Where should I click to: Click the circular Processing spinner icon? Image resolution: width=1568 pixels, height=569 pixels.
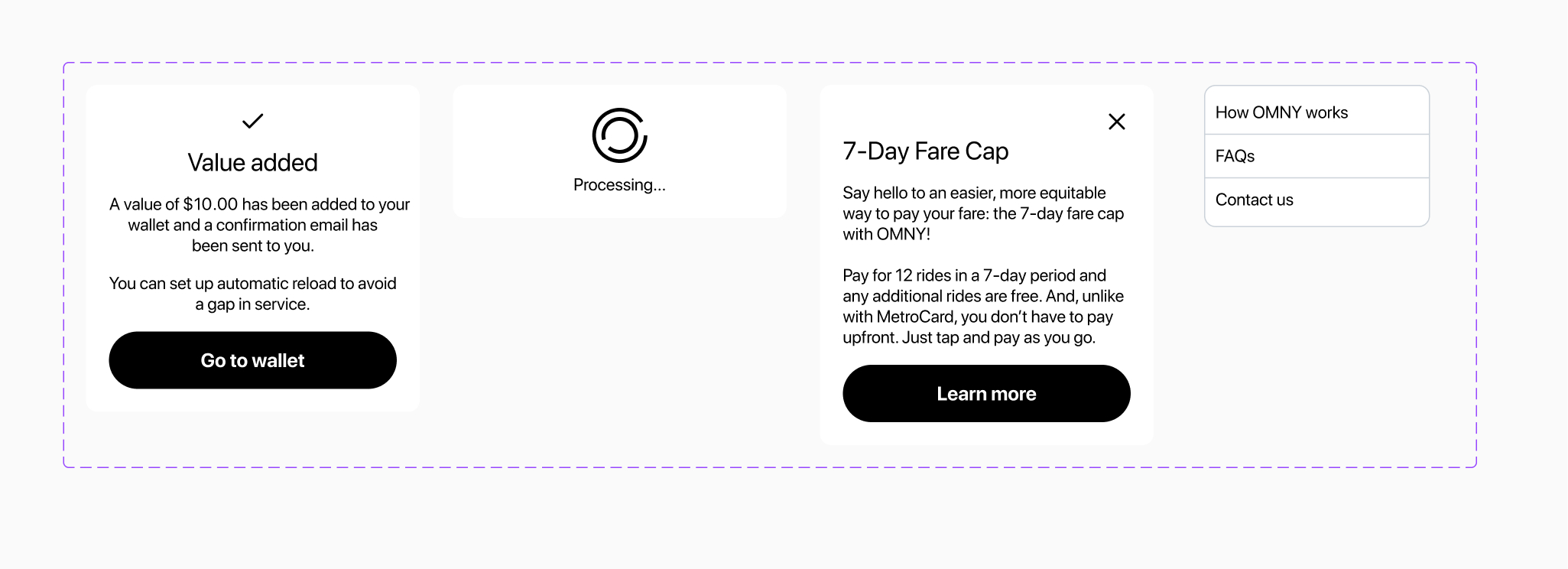click(x=619, y=135)
